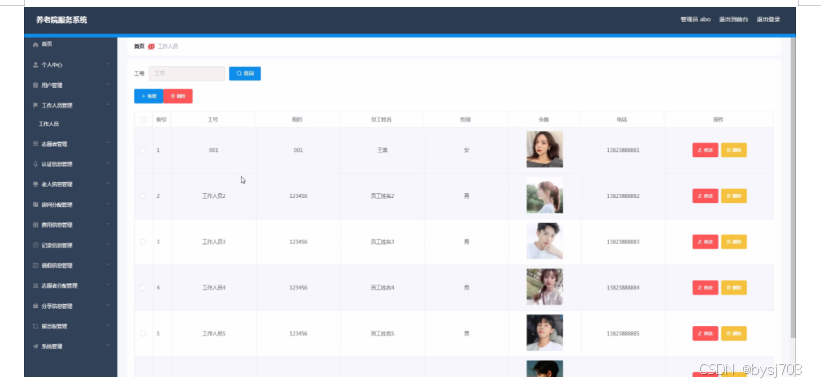Open avatar photo for 工作人员4

545,287
